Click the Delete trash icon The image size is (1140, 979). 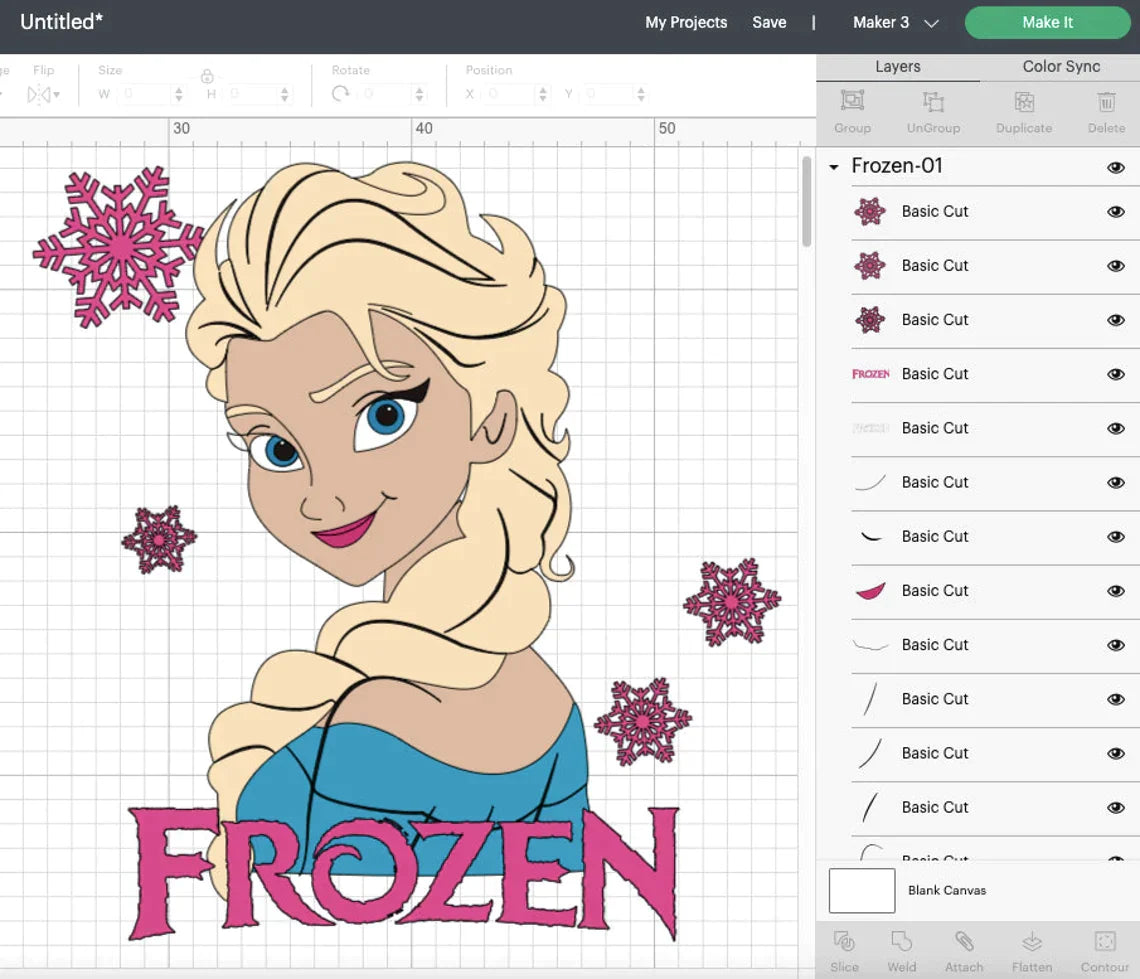pyautogui.click(x=1106, y=102)
